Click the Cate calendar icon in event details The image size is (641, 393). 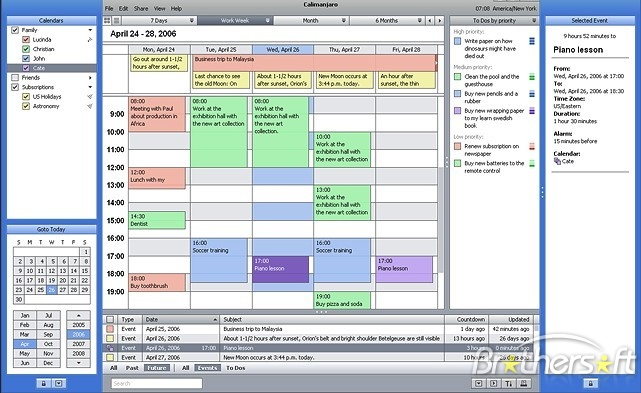point(557,161)
